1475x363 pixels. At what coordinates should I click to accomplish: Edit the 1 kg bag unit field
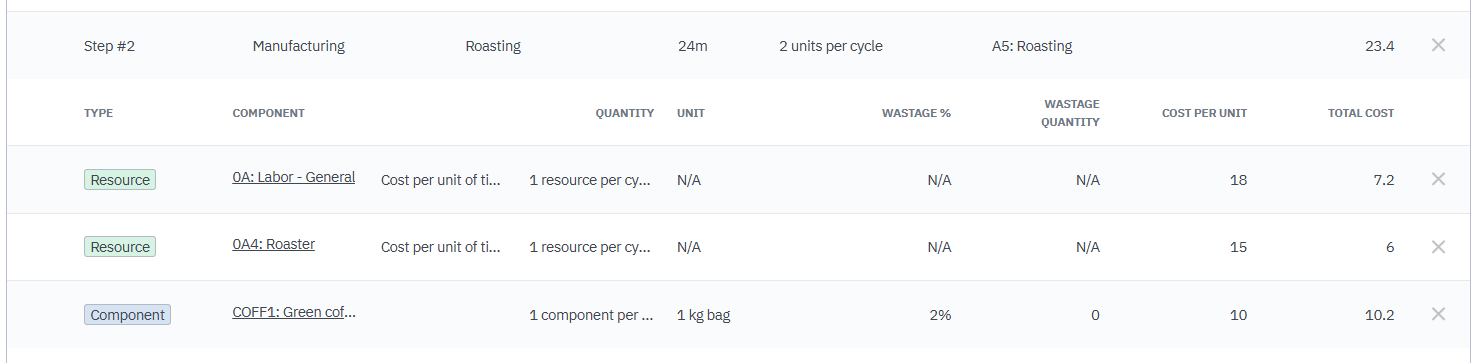704,315
